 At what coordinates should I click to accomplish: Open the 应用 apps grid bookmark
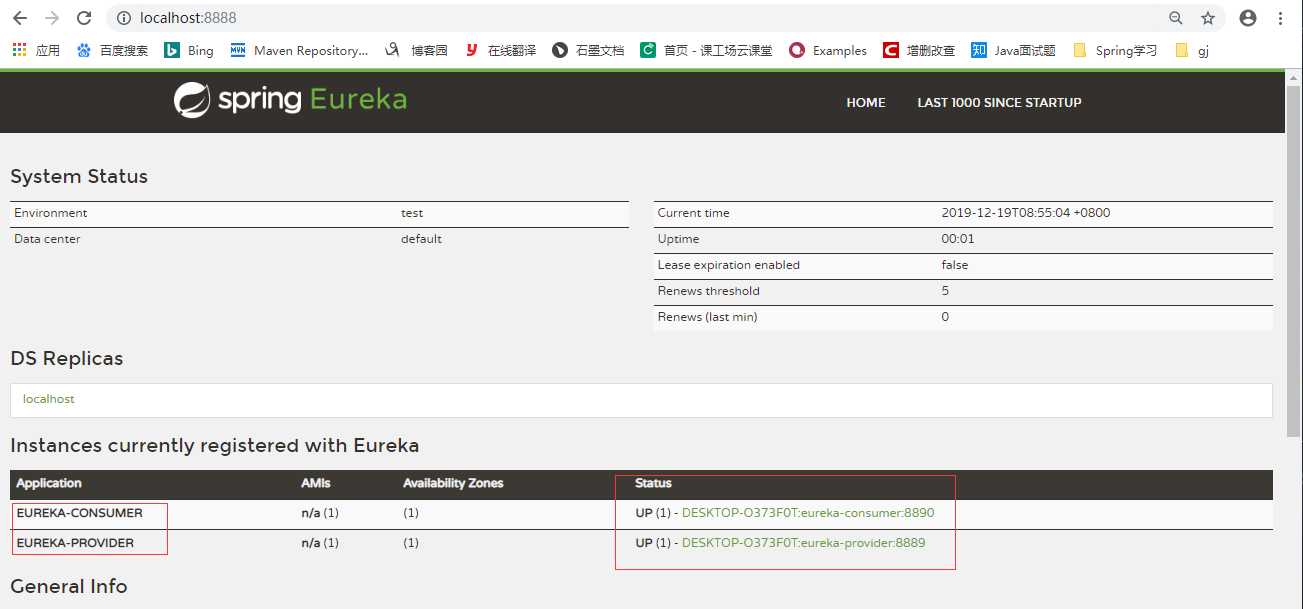[x=36, y=50]
